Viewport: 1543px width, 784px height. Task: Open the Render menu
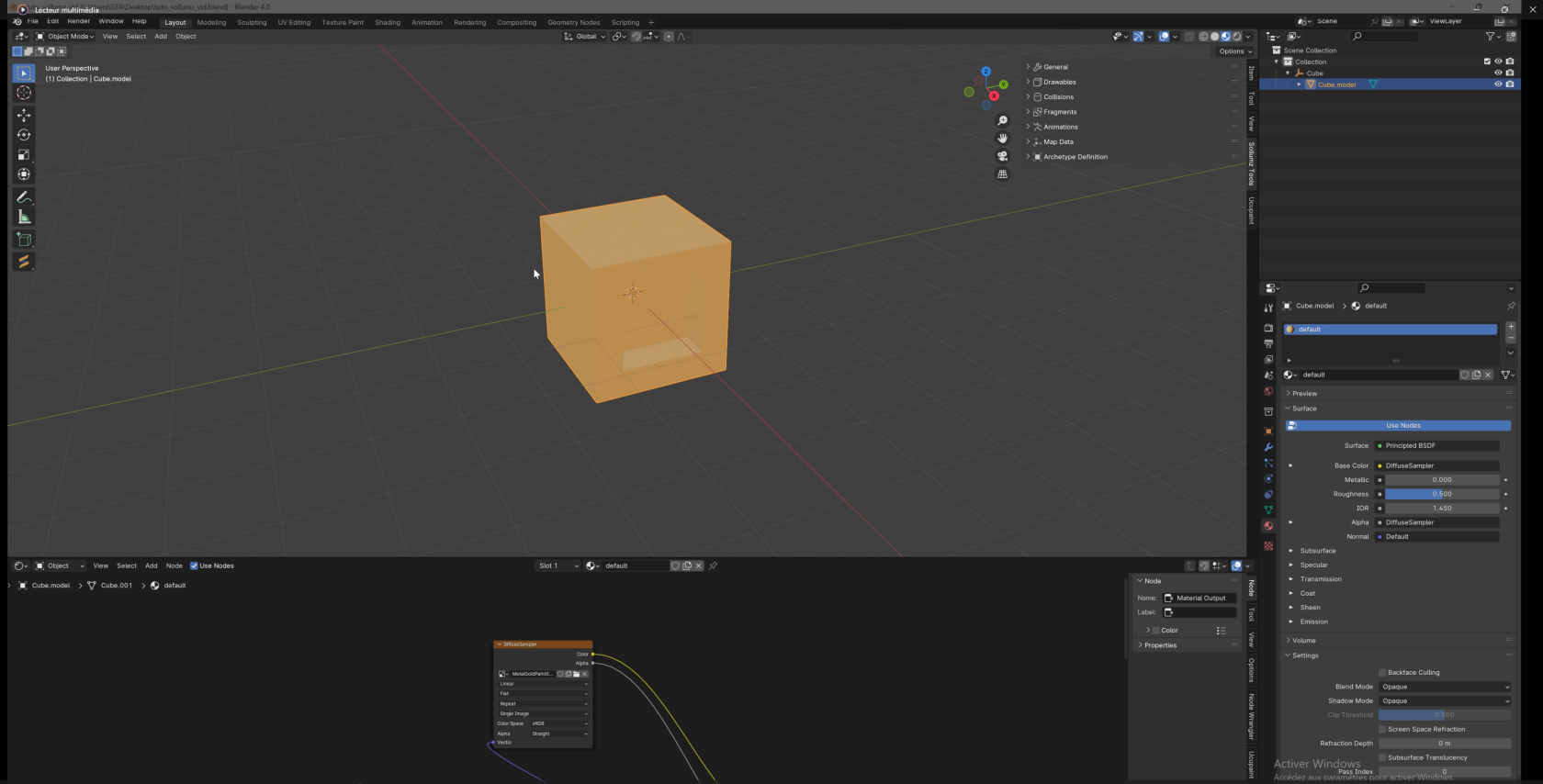[78, 21]
